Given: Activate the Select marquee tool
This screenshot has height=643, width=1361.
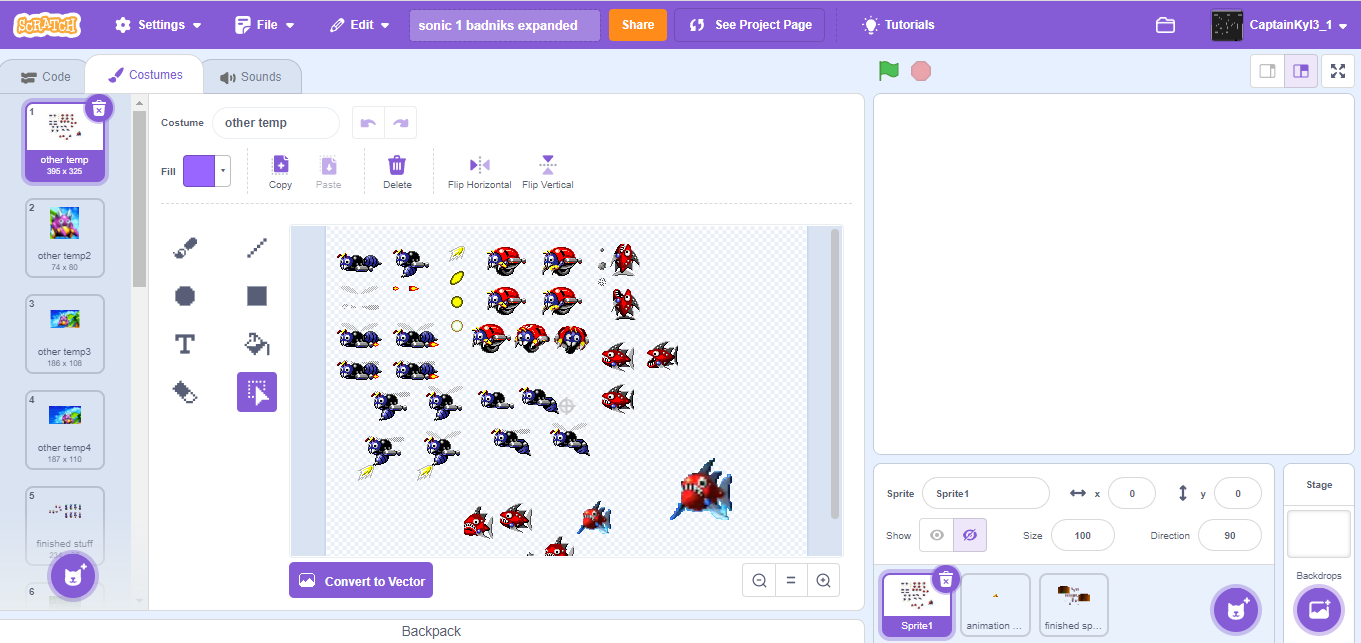Looking at the screenshot, I should 257,392.
